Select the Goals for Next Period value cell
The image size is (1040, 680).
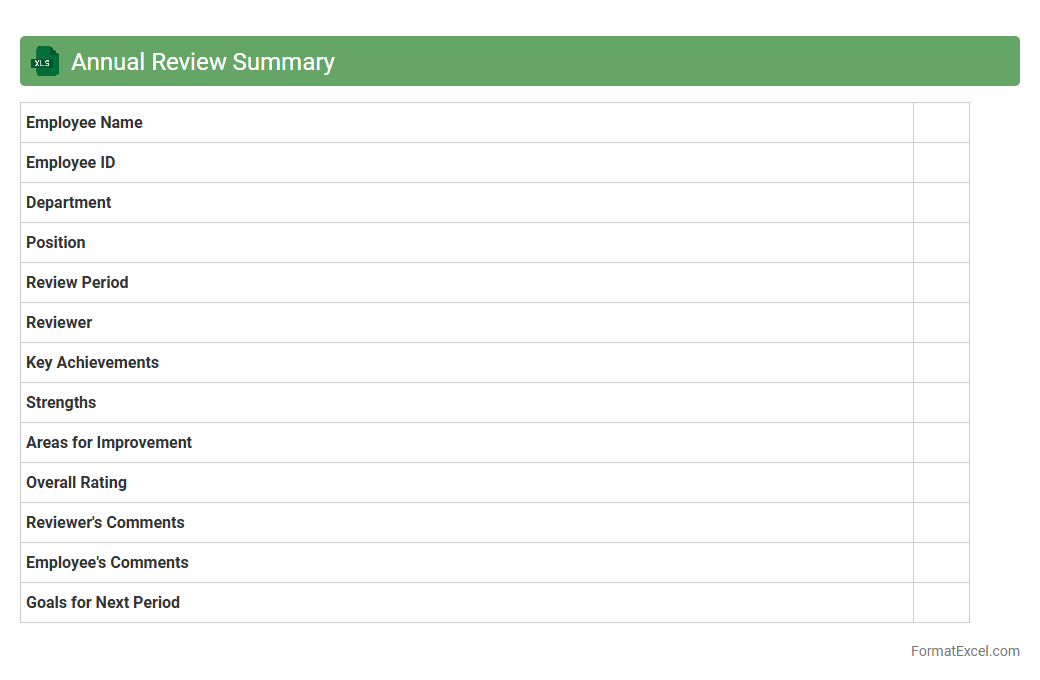pyautogui.click(x=940, y=603)
